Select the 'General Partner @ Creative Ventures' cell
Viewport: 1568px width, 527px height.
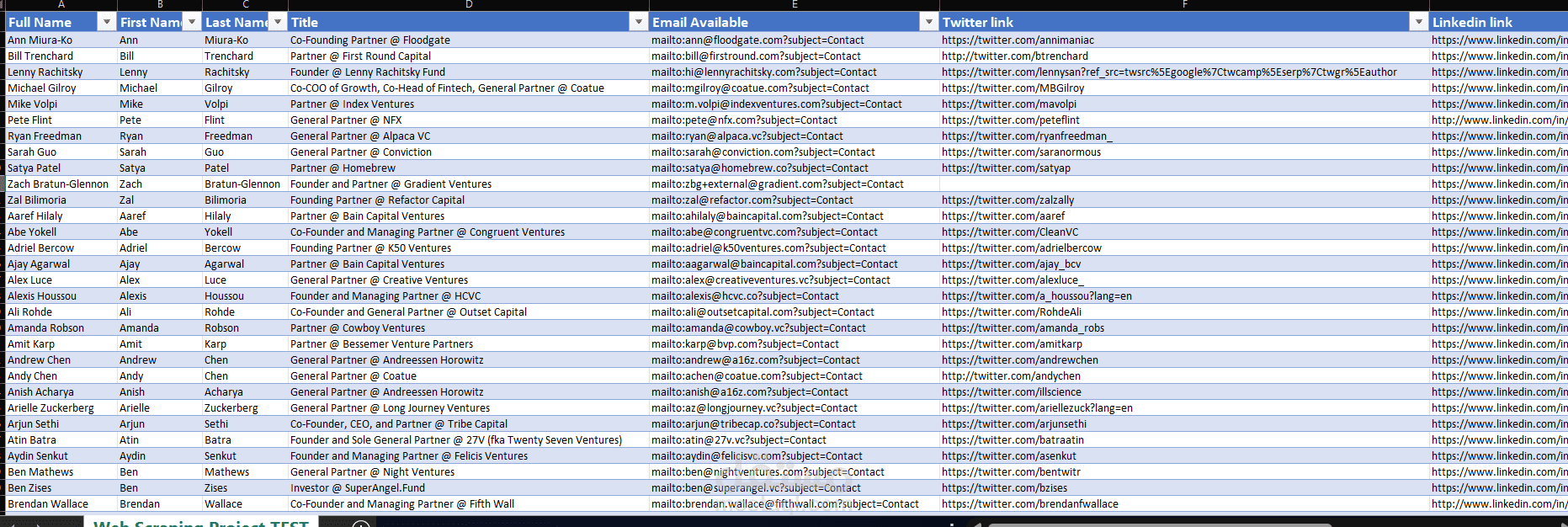point(468,279)
